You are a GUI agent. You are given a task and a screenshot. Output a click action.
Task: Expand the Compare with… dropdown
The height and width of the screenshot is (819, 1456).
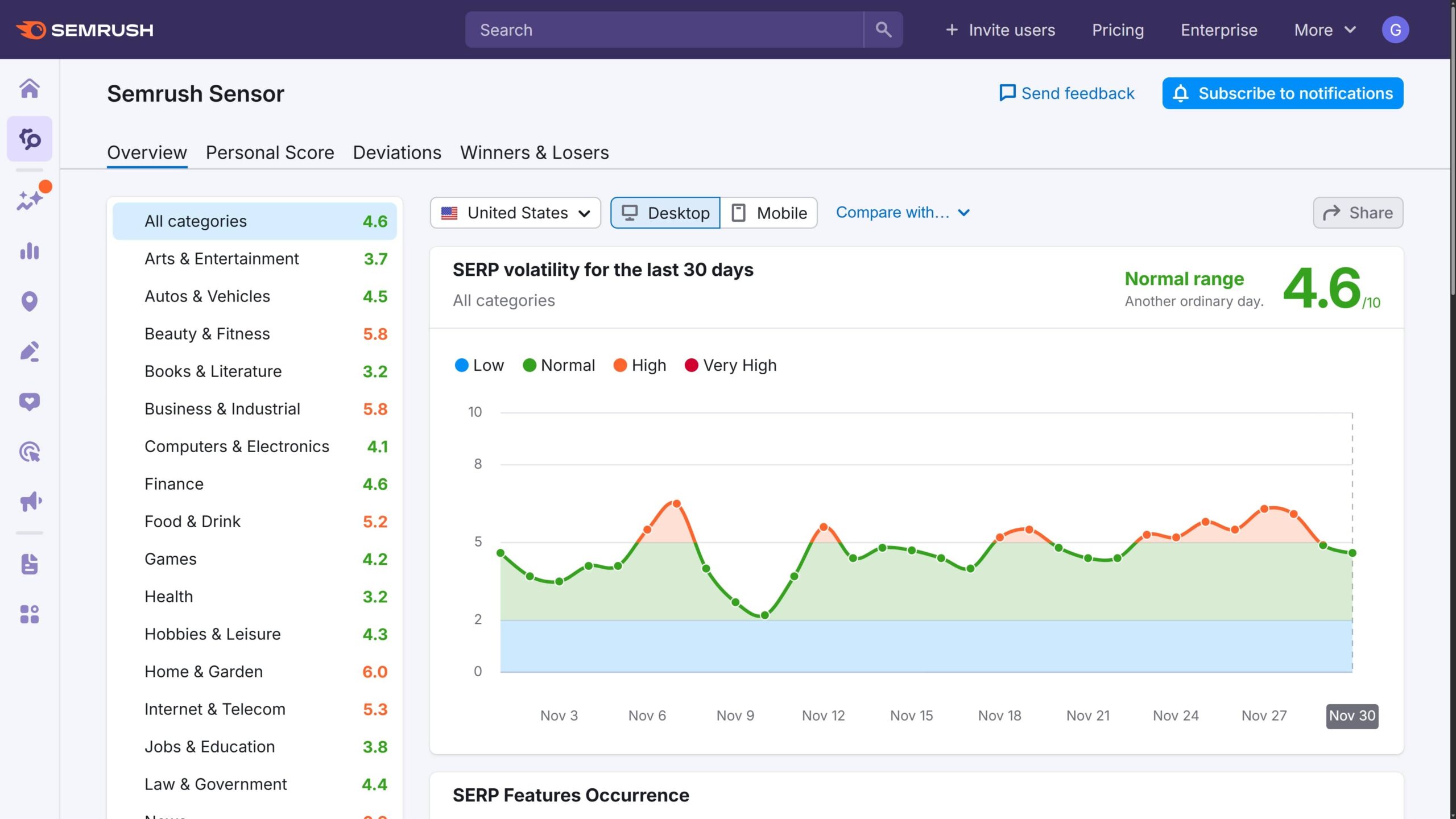click(903, 213)
